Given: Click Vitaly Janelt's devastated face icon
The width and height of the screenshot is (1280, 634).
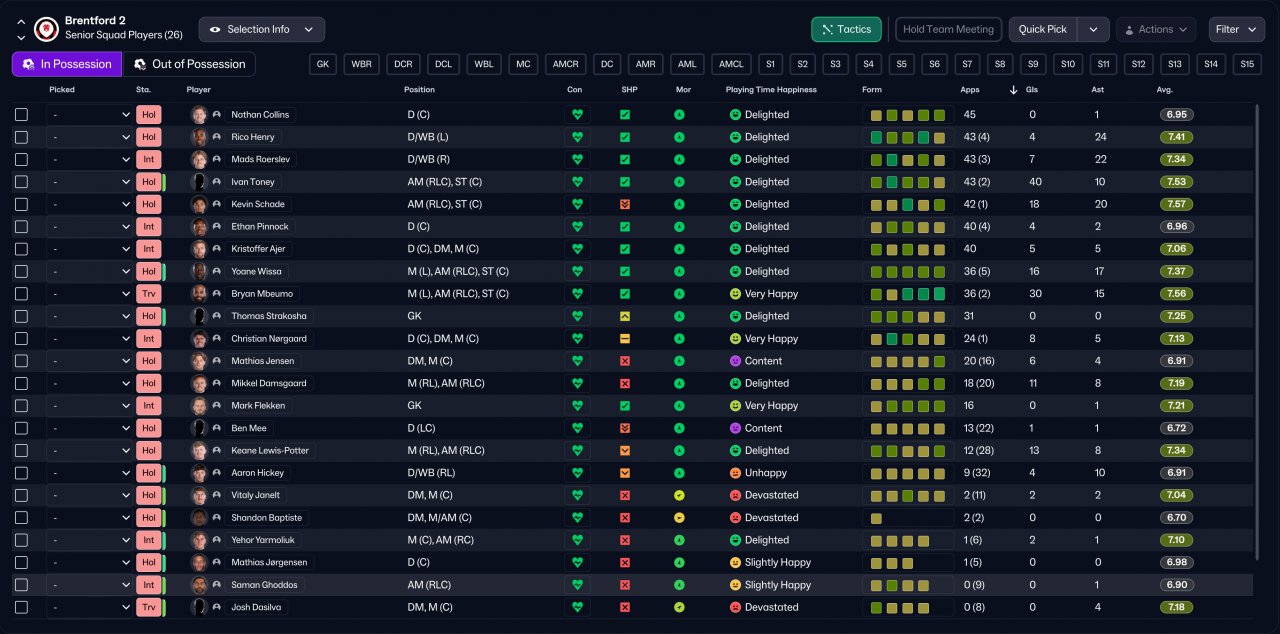Looking at the screenshot, I should click(736, 495).
